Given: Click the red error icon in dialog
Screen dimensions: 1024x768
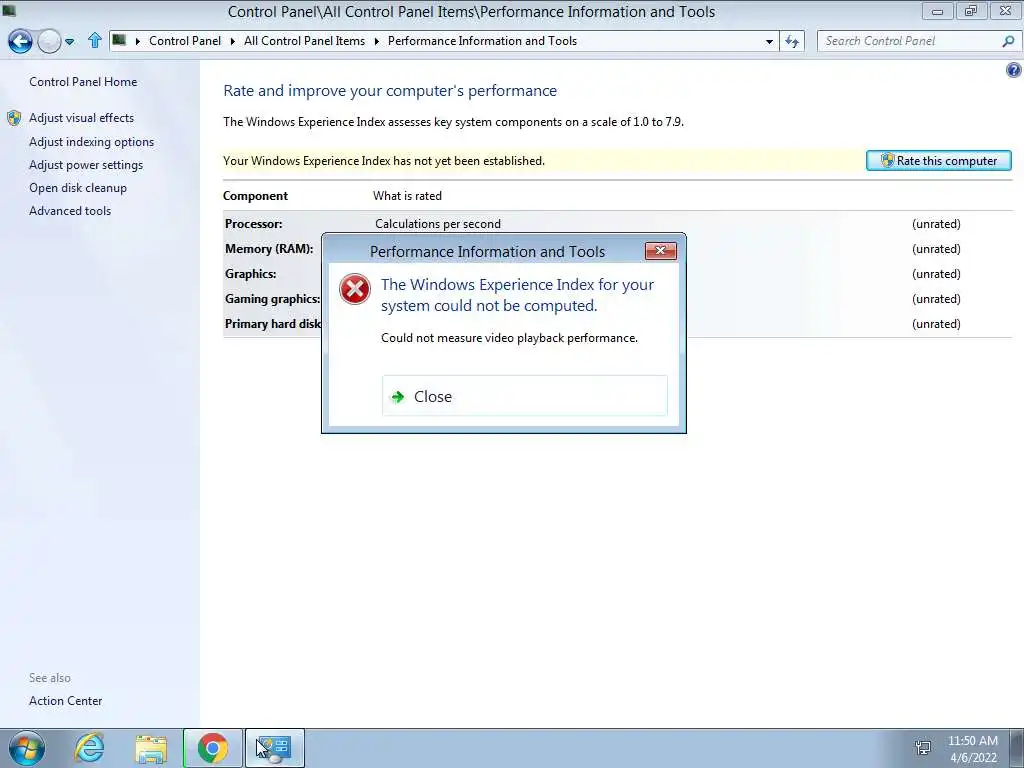Looking at the screenshot, I should tap(355, 289).
